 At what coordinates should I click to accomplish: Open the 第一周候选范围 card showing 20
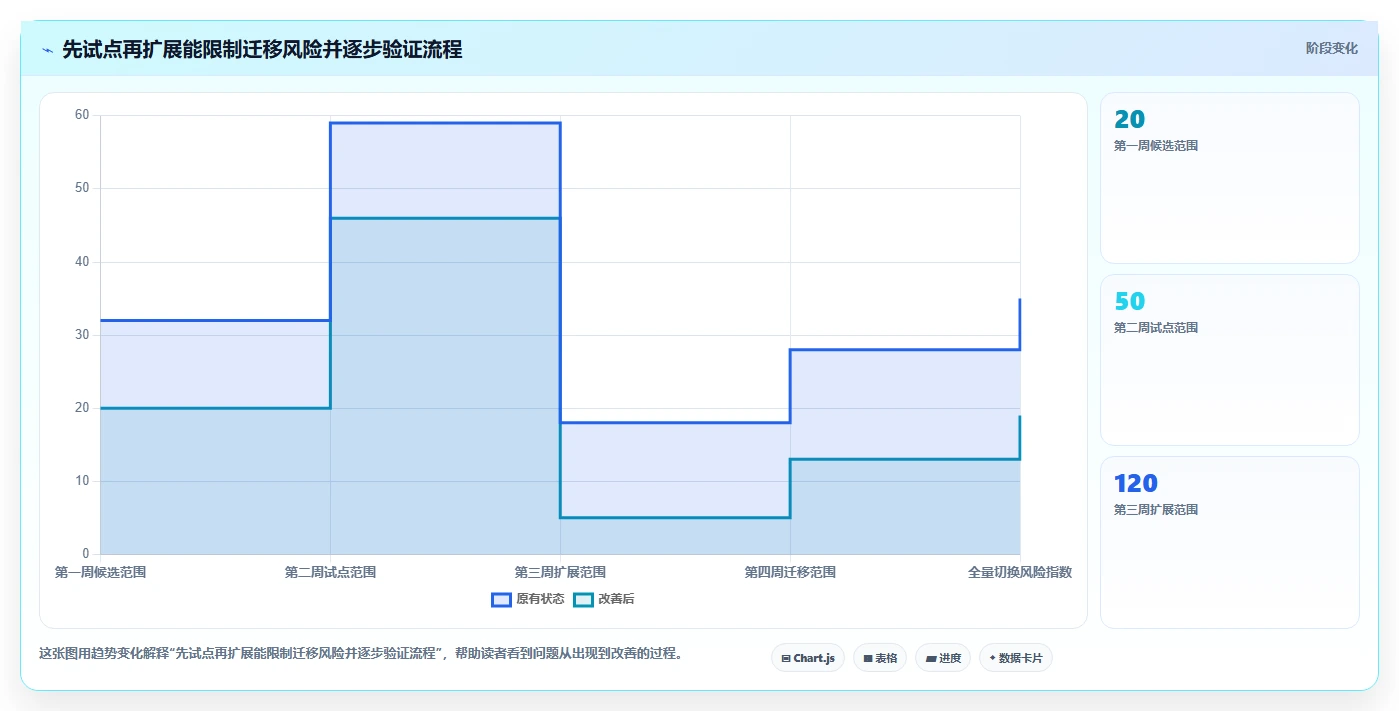coord(1230,178)
